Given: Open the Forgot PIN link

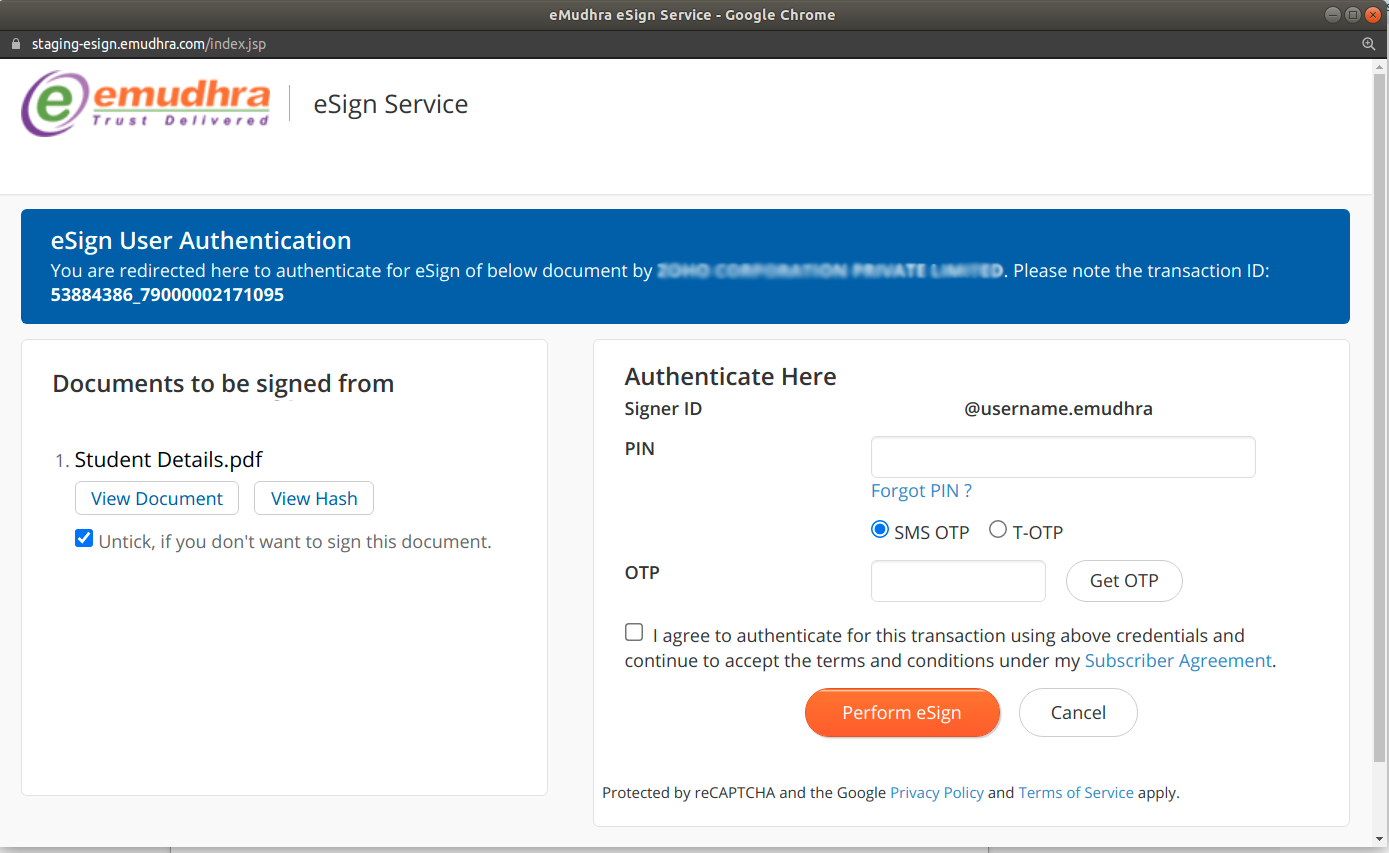Looking at the screenshot, I should pyautogui.click(x=921, y=491).
